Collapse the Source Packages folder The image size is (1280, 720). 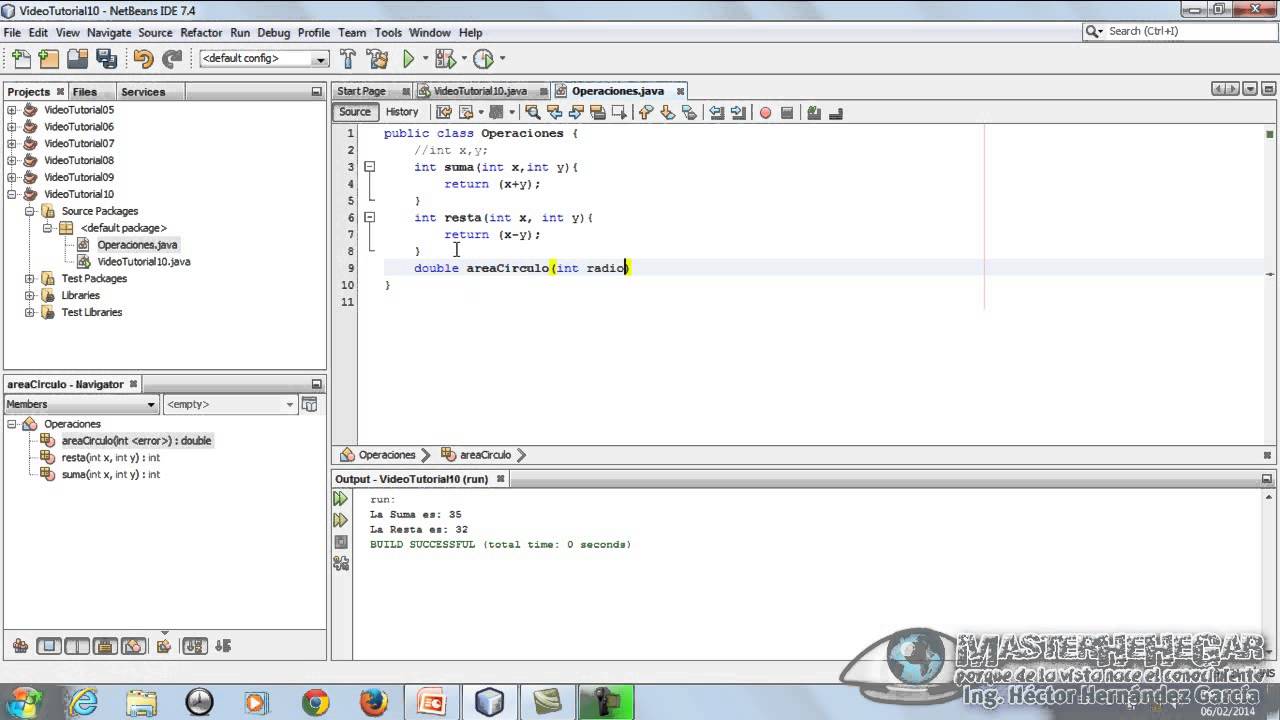tap(30, 211)
